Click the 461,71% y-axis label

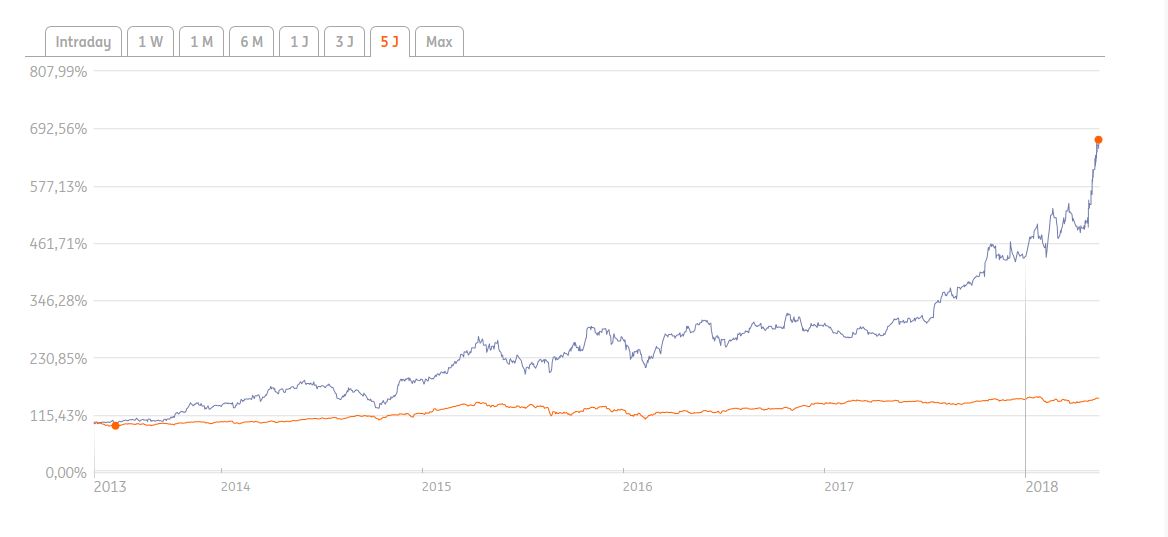tap(61, 244)
